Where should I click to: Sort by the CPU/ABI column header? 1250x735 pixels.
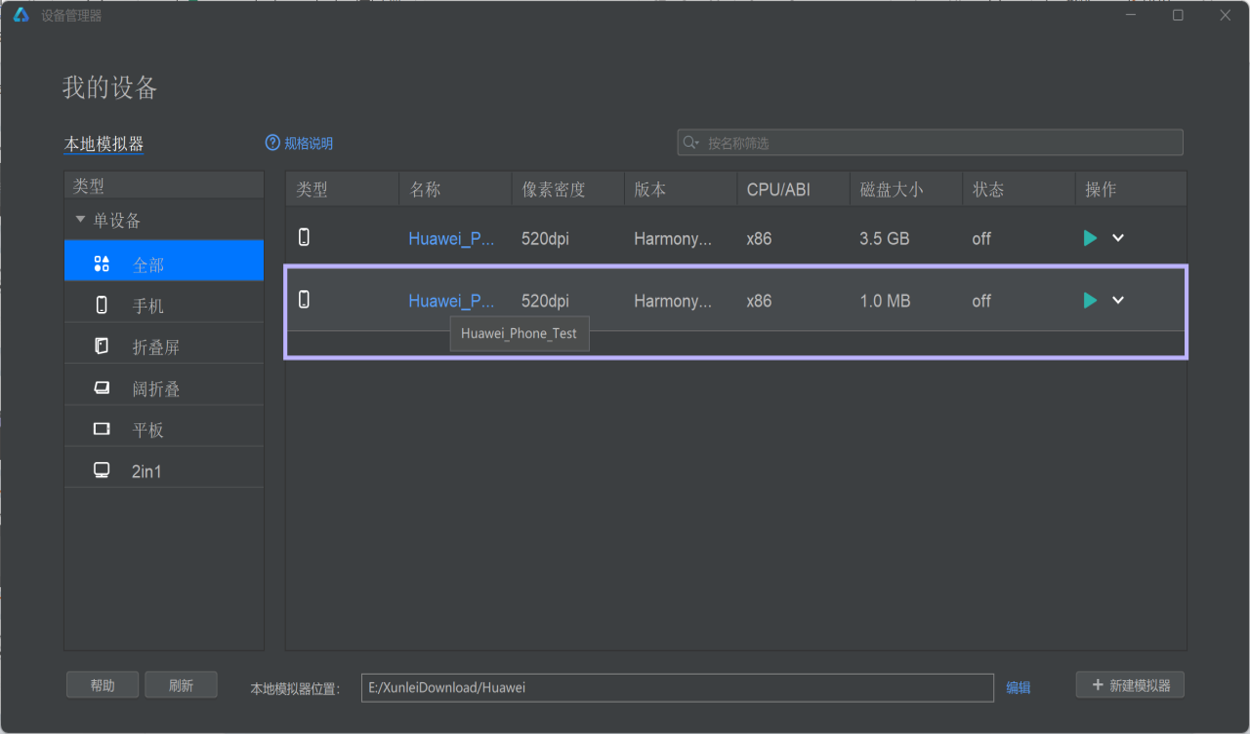click(793, 189)
